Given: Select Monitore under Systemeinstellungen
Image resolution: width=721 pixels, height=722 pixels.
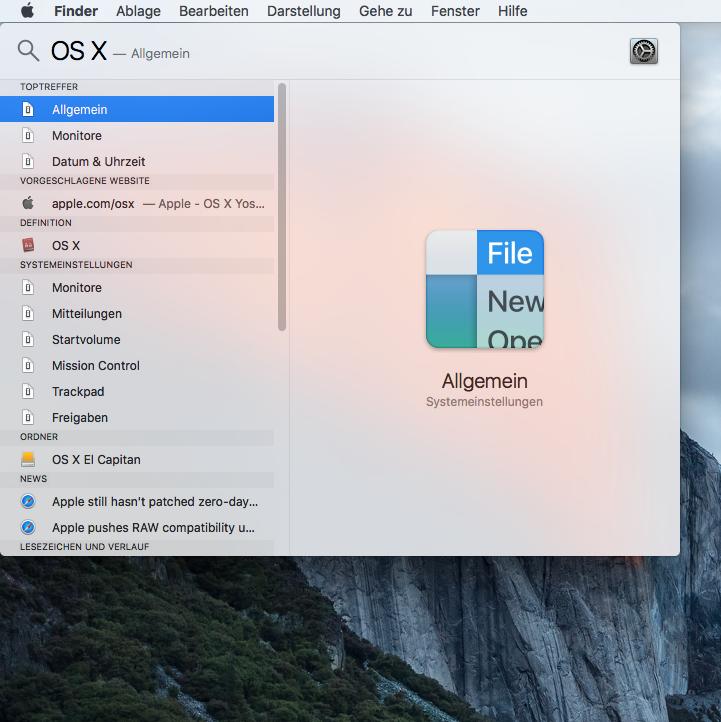Looking at the screenshot, I should click(137, 287).
